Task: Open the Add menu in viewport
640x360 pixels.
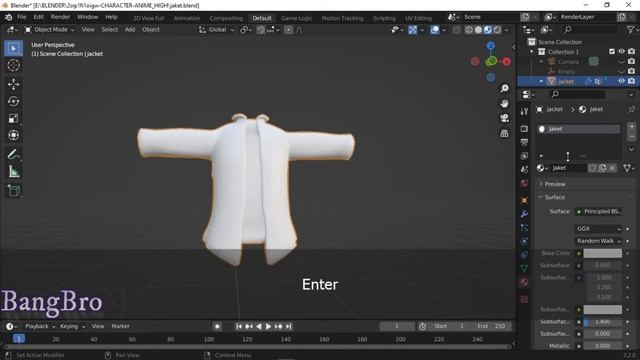Action: [x=130, y=30]
